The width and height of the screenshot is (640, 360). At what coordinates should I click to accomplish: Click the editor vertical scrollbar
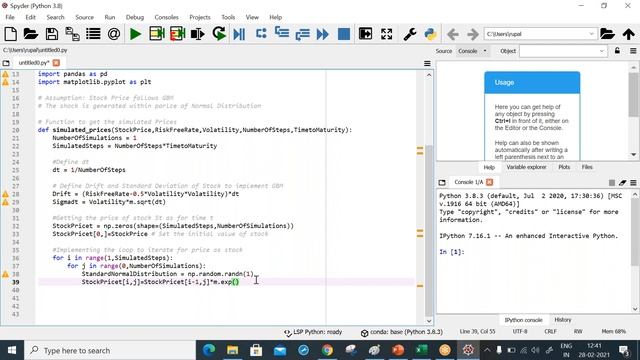click(429, 230)
